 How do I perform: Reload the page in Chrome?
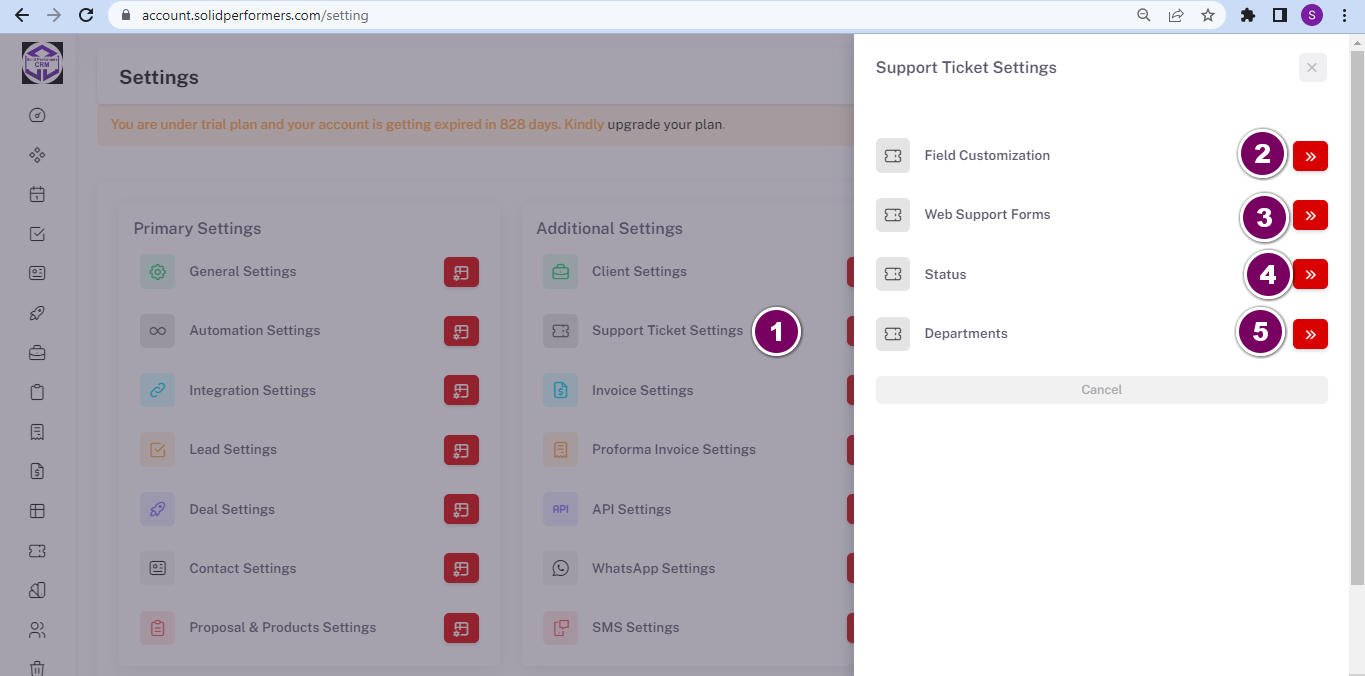point(86,15)
